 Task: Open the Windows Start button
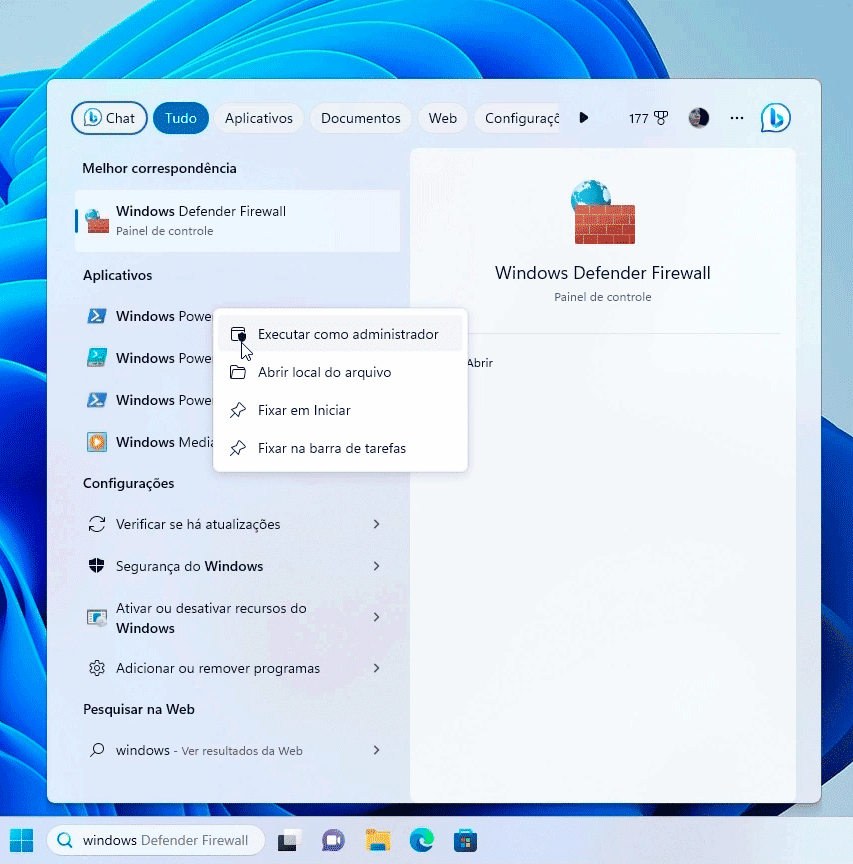[21, 840]
